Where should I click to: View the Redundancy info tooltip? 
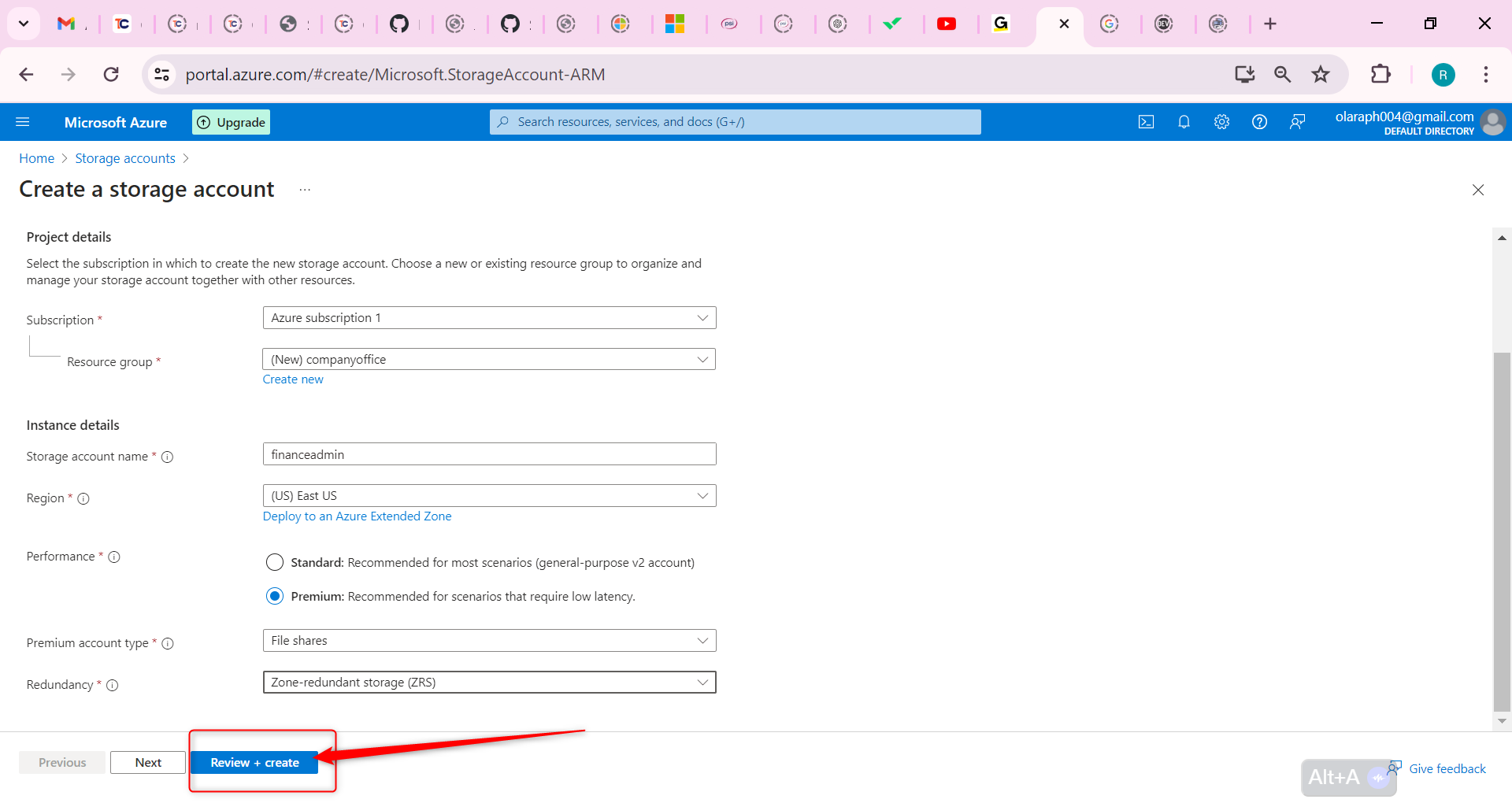point(113,685)
